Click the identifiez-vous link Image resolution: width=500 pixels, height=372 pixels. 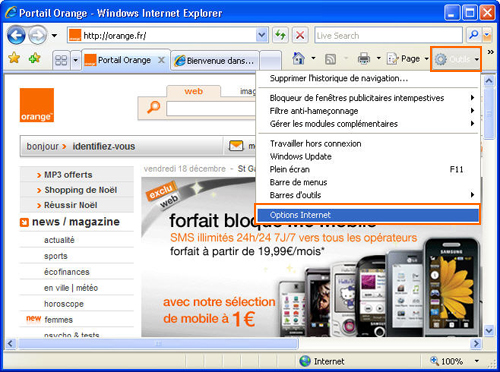tap(104, 146)
